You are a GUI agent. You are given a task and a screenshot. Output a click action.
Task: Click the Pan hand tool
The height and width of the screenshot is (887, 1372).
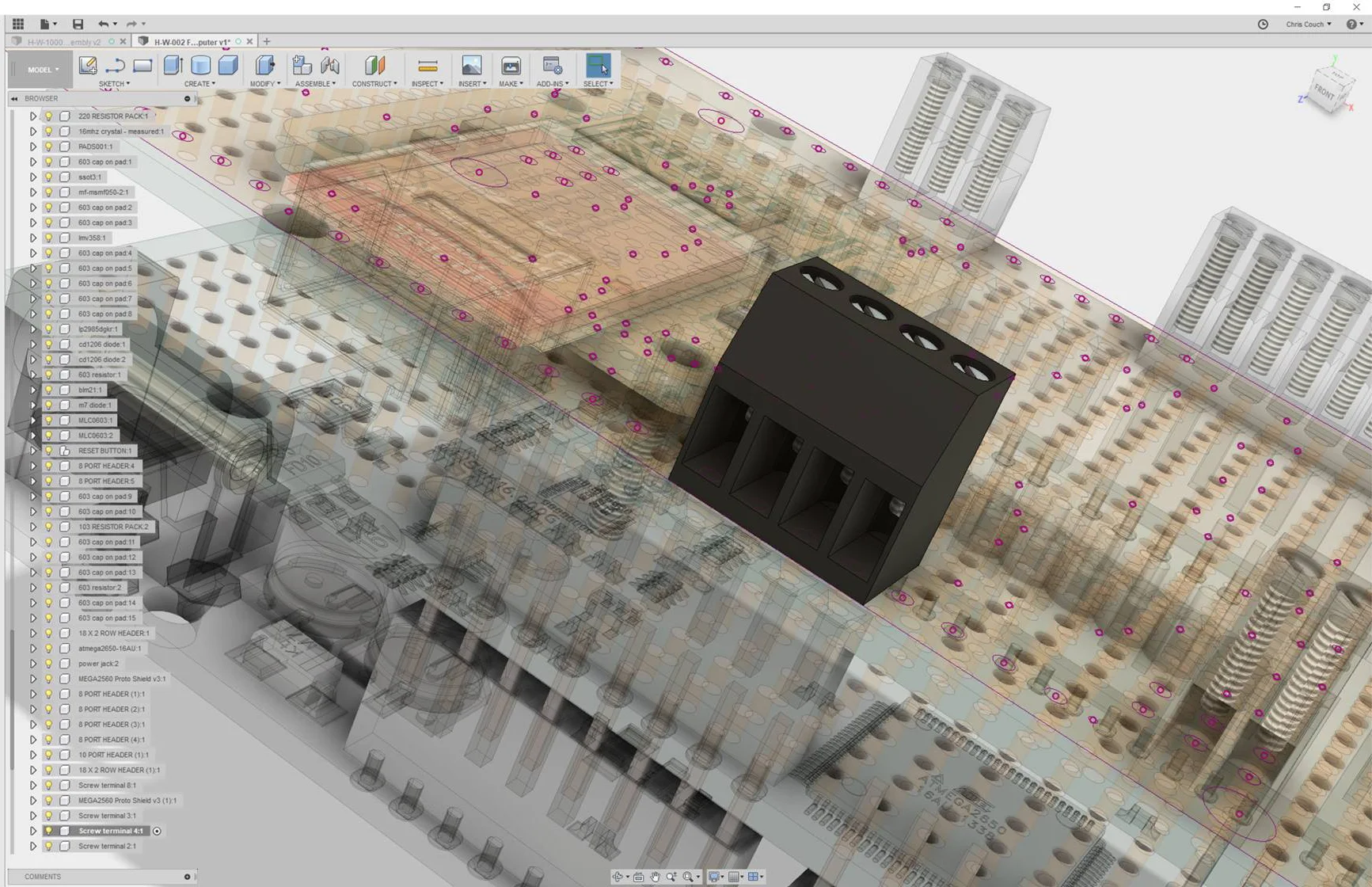[655, 877]
